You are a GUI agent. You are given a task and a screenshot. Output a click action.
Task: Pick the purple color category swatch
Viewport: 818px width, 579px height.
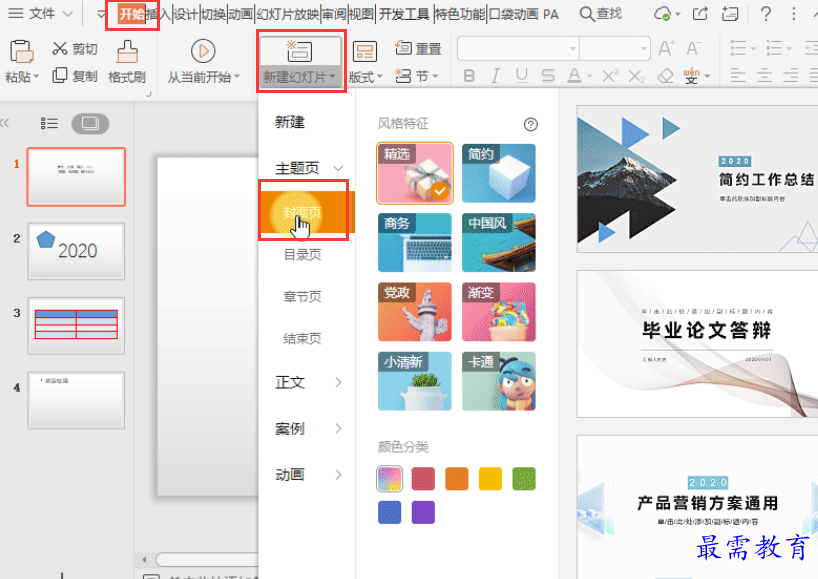[423, 512]
